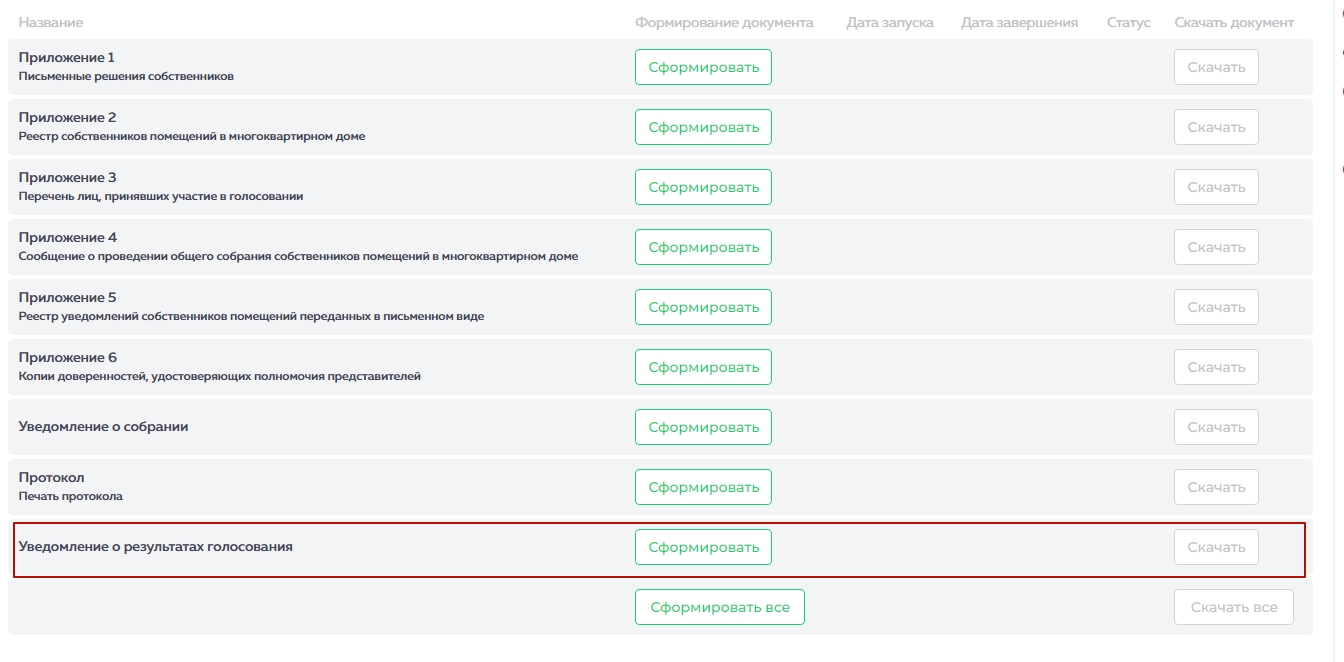Generate Приложение 4 meeting announcement document
The image size is (1344, 662).
[x=703, y=247]
